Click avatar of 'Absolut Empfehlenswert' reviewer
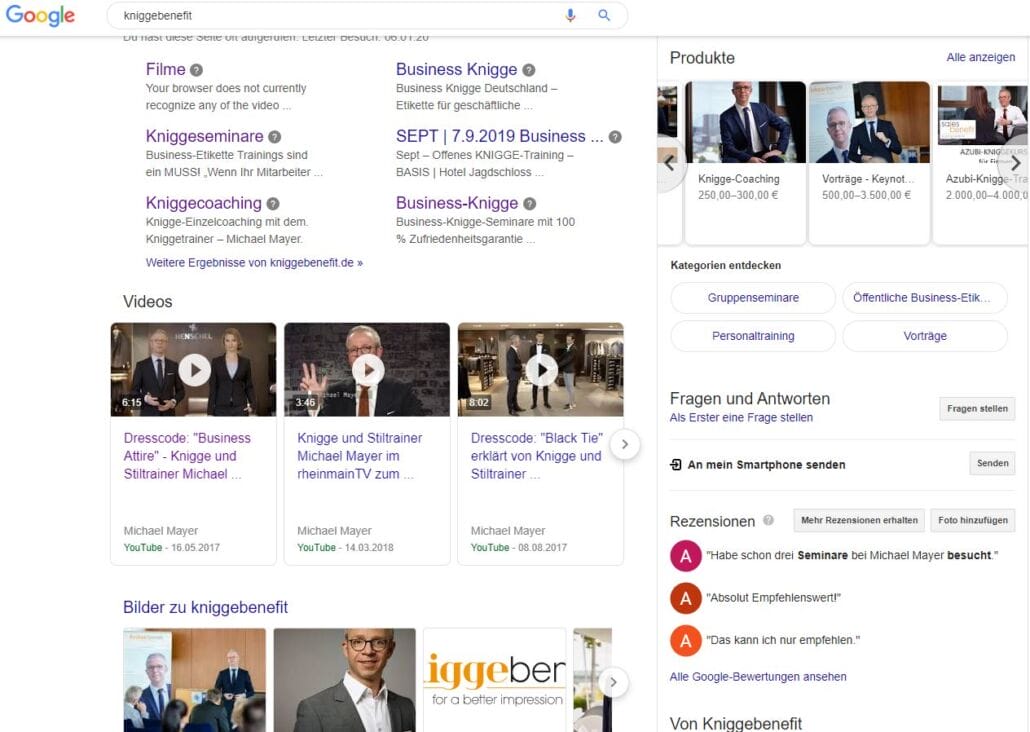Viewport: 1030px width, 732px height. [x=686, y=598]
